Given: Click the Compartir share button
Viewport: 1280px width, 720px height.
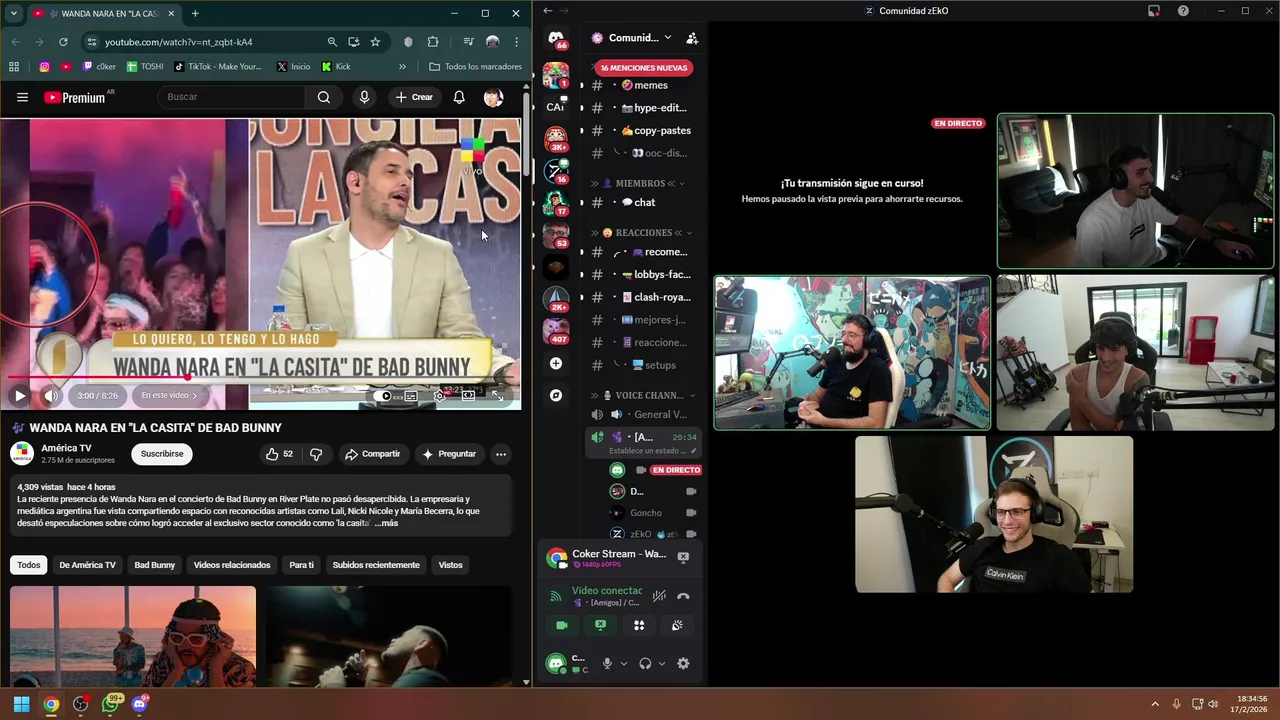Looking at the screenshot, I should coord(372,454).
